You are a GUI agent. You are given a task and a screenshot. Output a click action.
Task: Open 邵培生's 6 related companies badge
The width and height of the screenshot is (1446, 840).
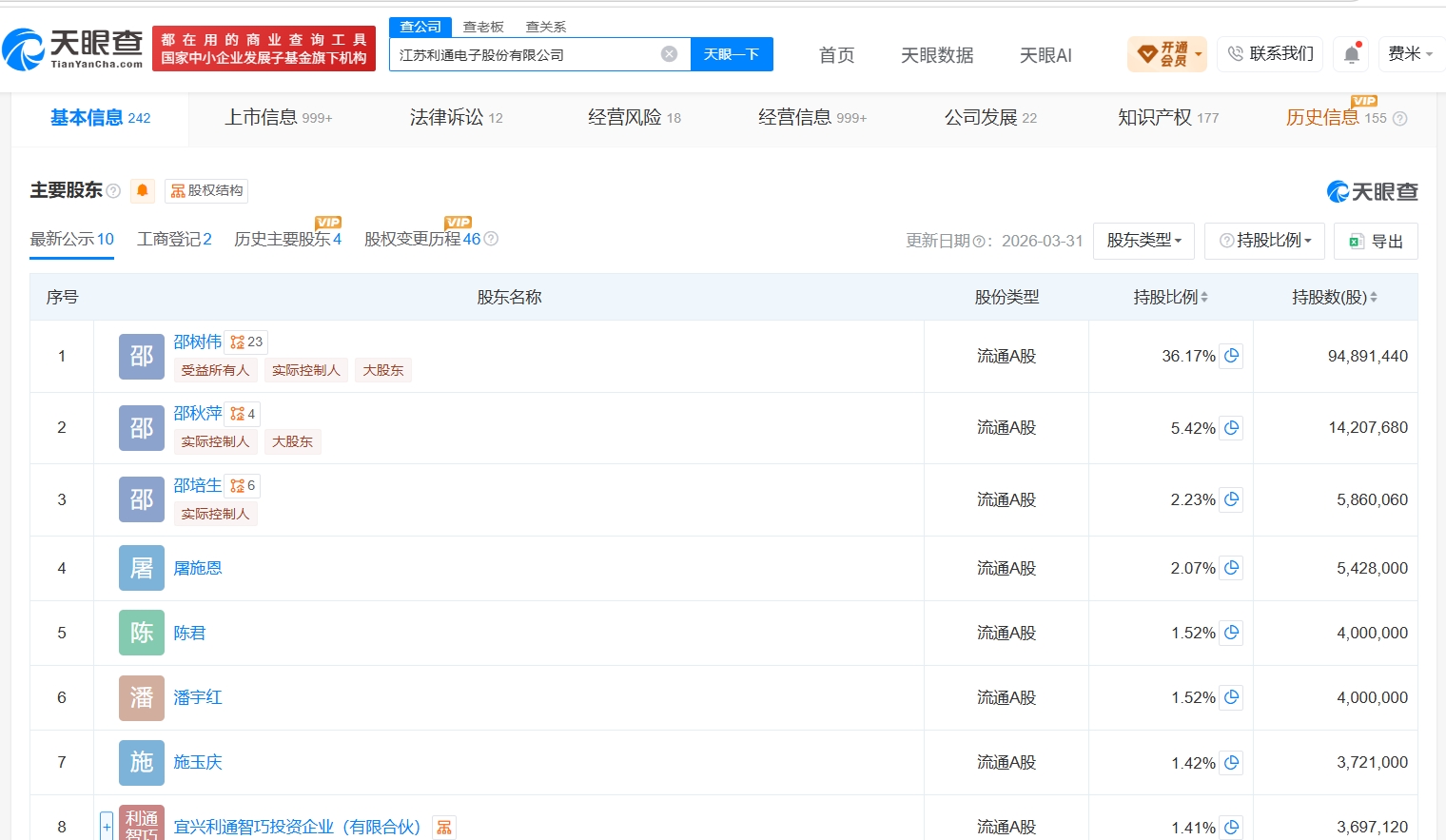pyautogui.click(x=243, y=485)
